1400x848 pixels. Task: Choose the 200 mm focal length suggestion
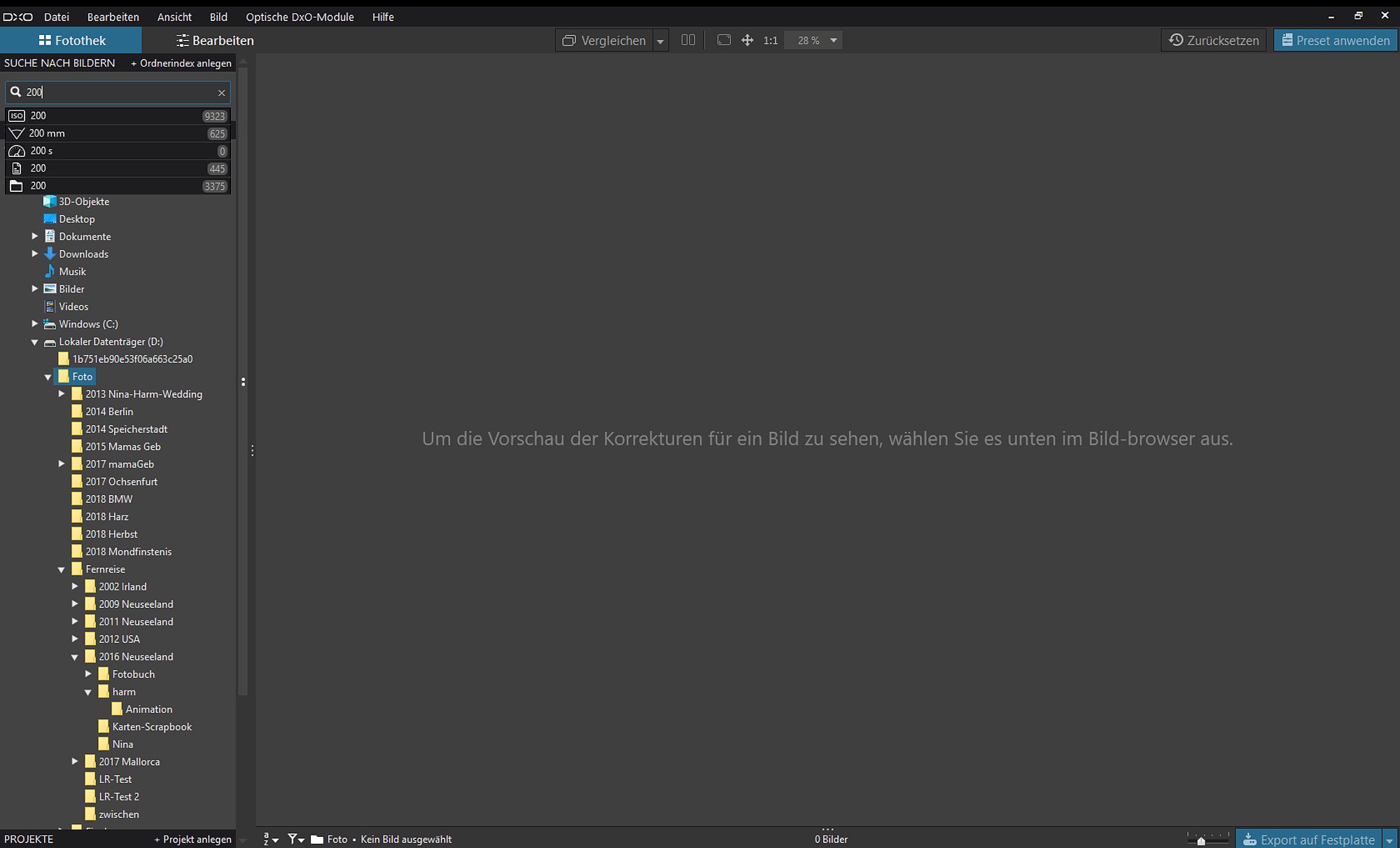[118, 133]
